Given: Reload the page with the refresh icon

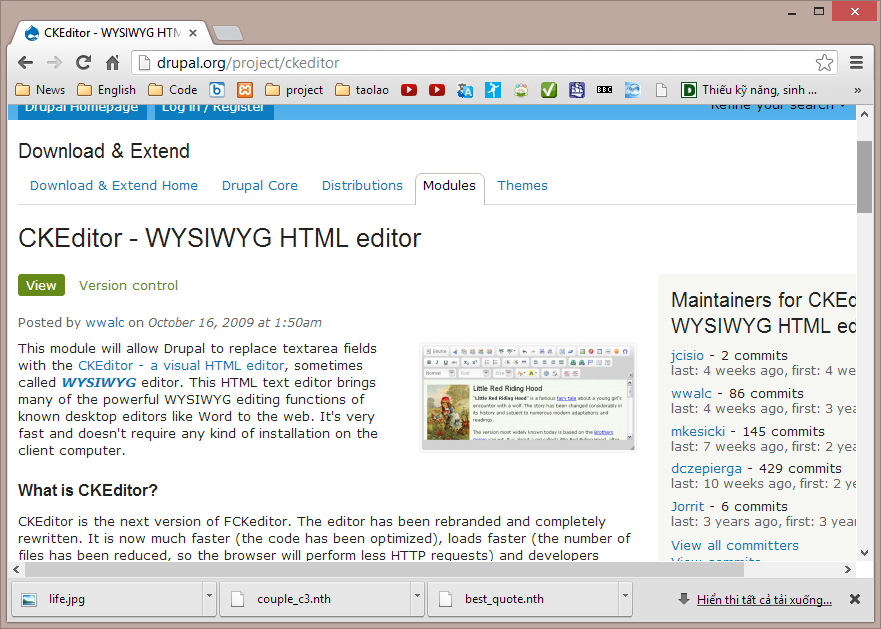Looking at the screenshot, I should 83,62.
